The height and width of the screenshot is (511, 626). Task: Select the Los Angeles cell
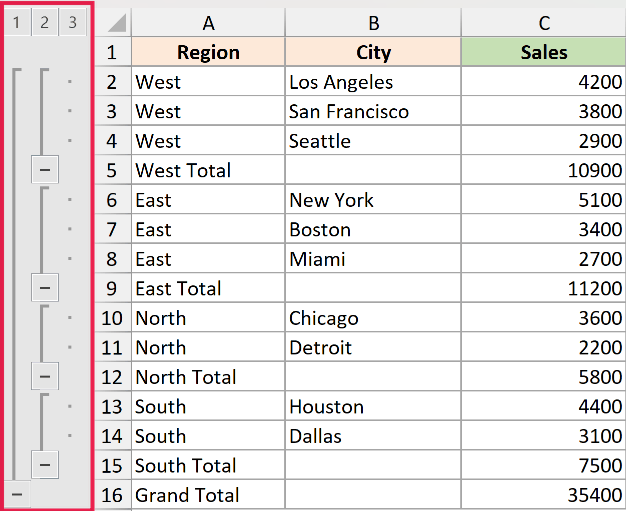[x=373, y=81]
